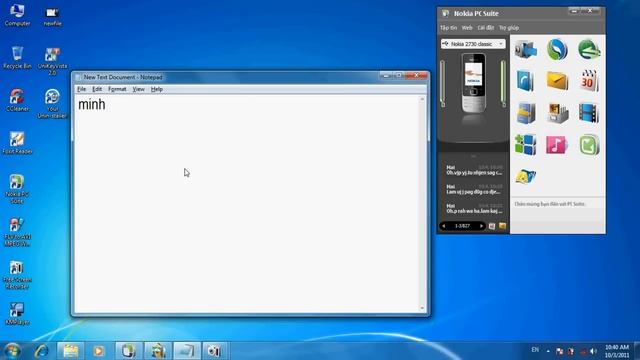Click the EN language indicator in the tray

pos(535,350)
